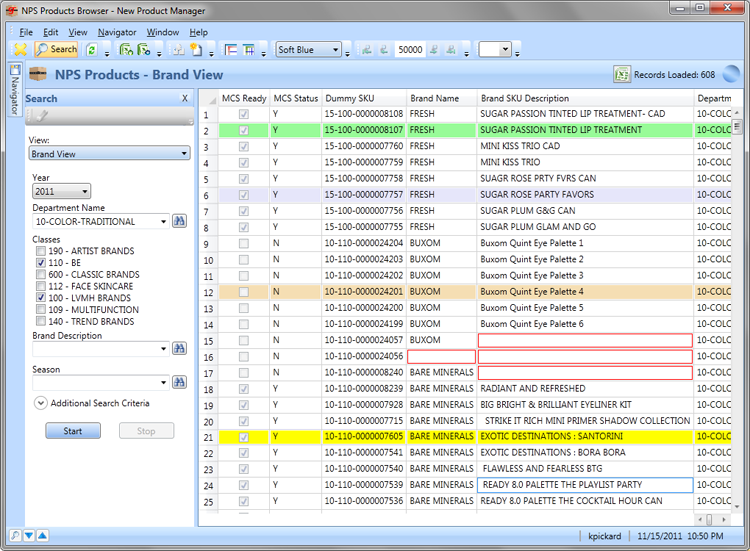Click the vertical scrollbar thumb of the grid
The height and width of the screenshot is (551, 750).
coord(737,126)
